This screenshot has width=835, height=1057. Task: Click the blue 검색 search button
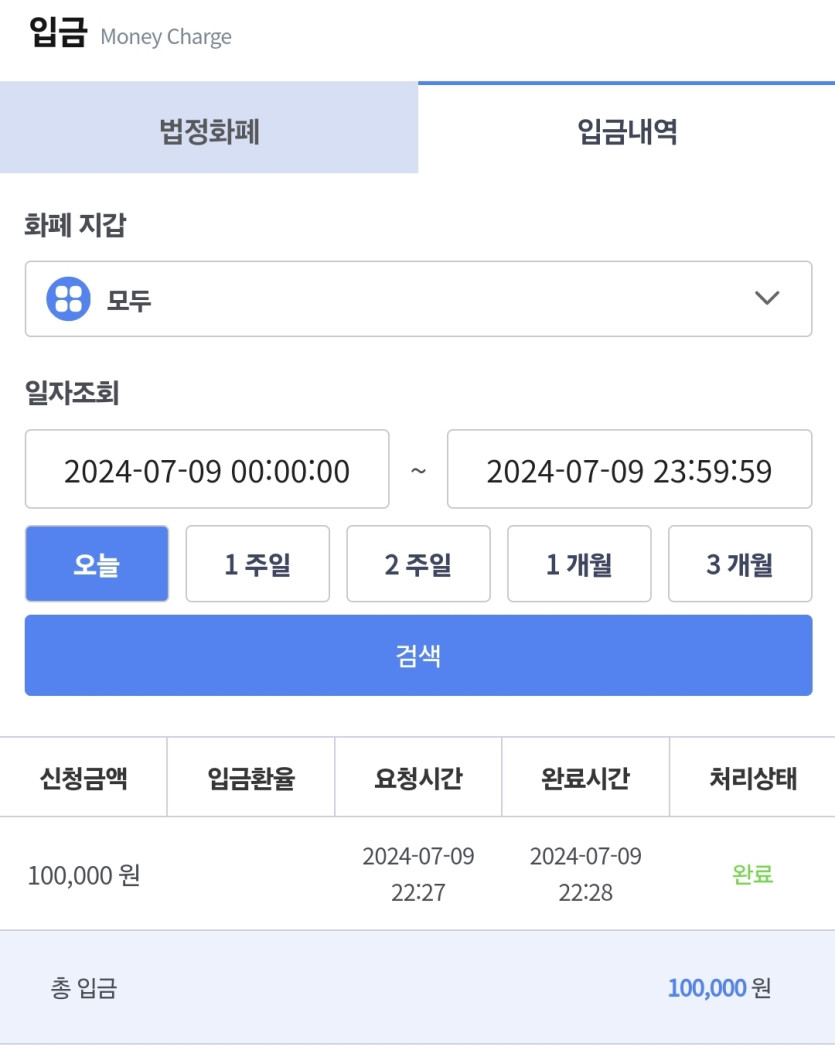coord(419,655)
